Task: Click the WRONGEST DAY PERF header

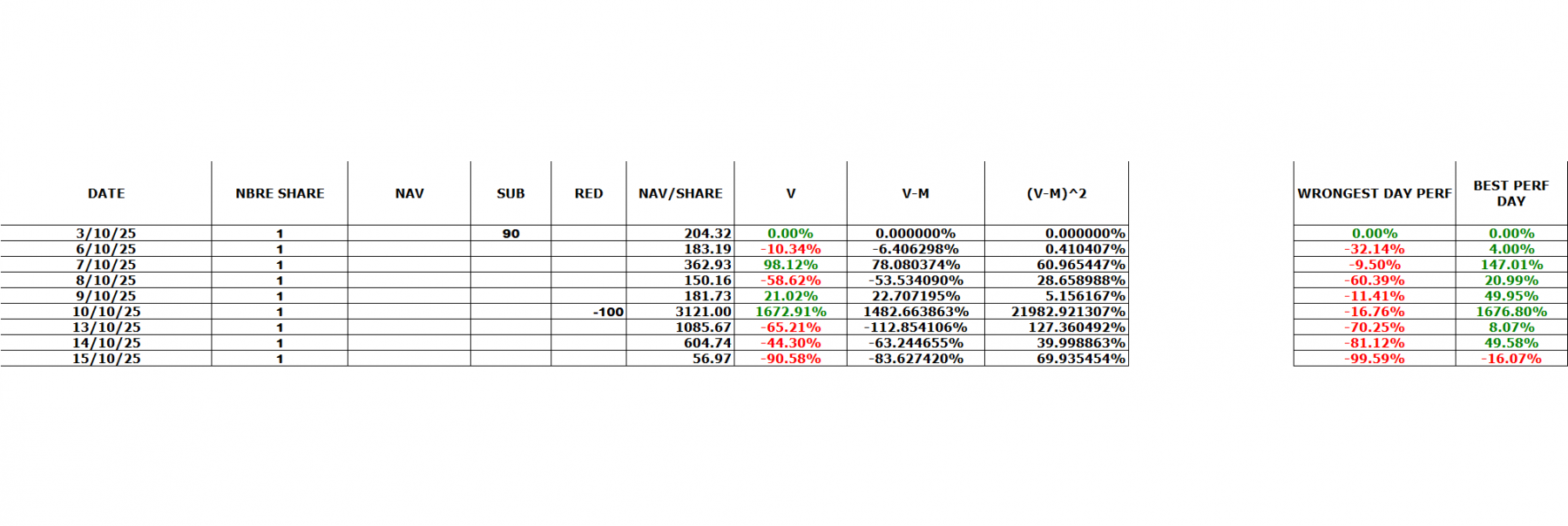Action: click(1374, 193)
